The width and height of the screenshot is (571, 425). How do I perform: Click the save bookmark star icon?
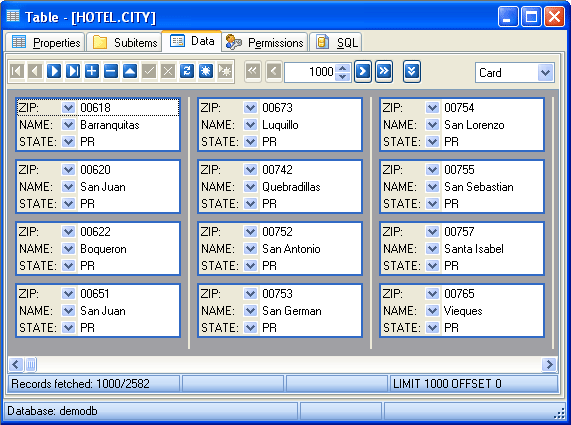click(x=206, y=71)
